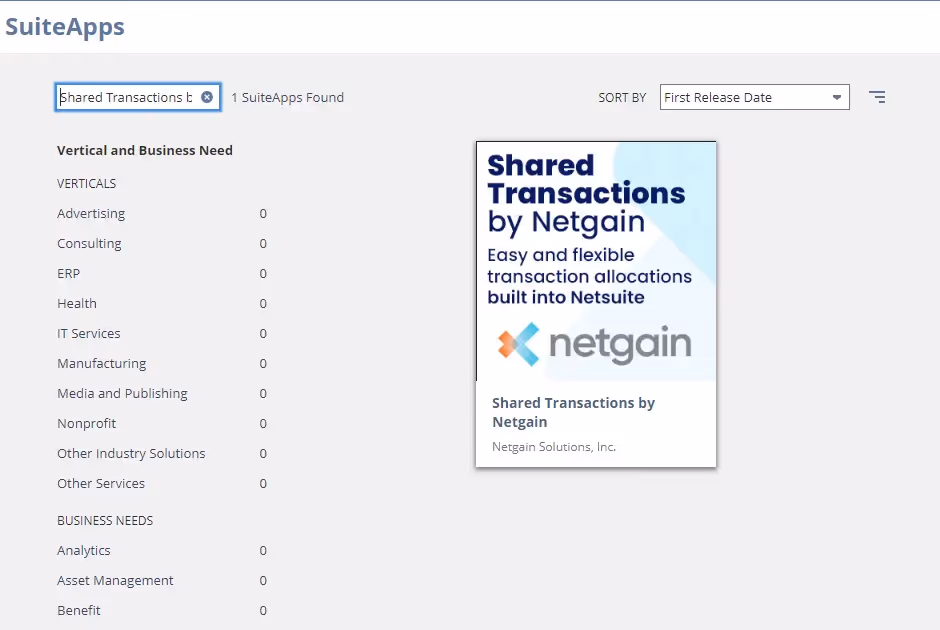The image size is (940, 630).
Task: Filter by Other Industry Solutions
Action: tap(131, 453)
